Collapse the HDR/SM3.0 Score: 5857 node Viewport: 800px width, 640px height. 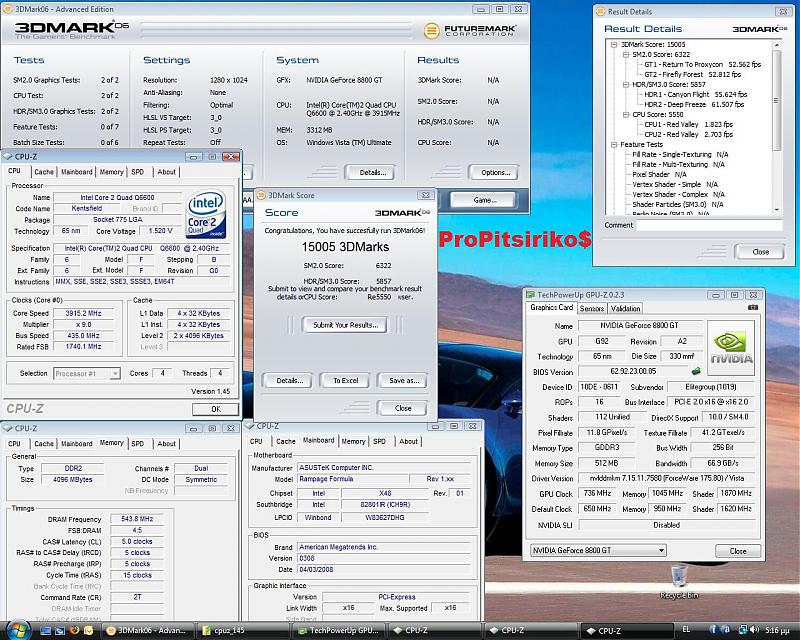(x=626, y=85)
